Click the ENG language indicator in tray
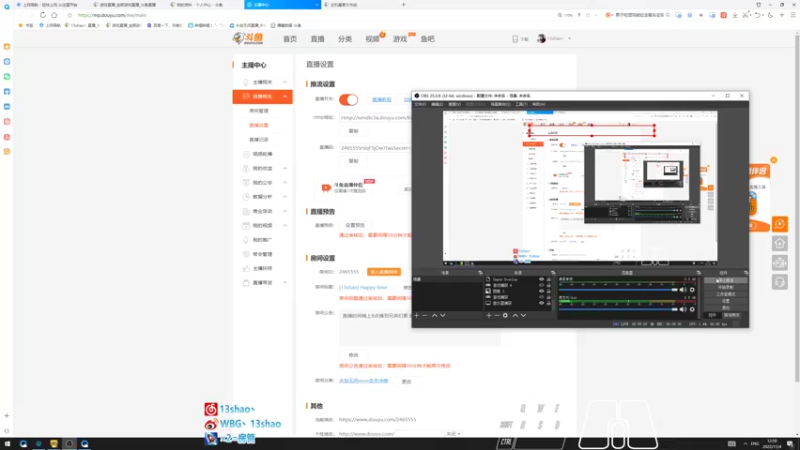Screen dimensions: 800x450 (x=755, y=444)
